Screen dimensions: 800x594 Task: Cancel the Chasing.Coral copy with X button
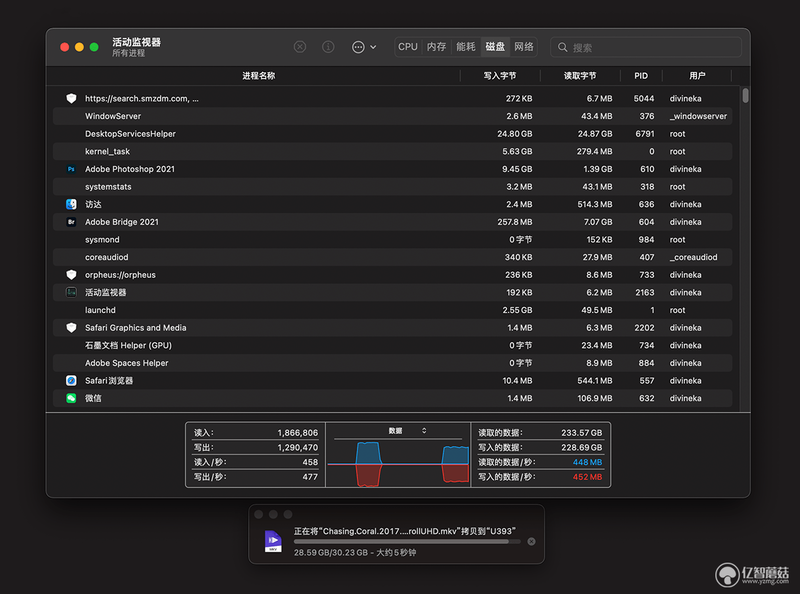[531, 541]
